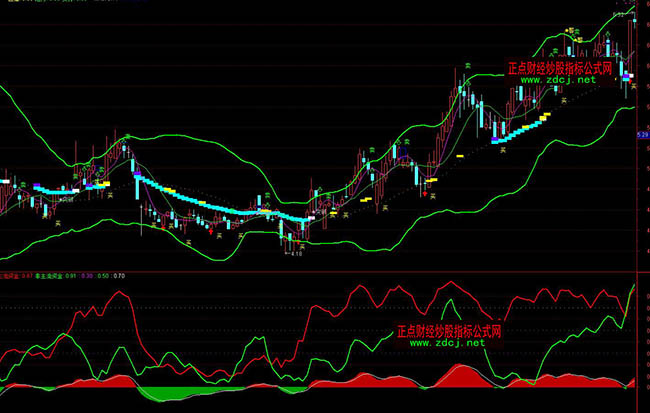
Task: Click the 5.29 current price tag on right axis
Action: click(x=642, y=134)
